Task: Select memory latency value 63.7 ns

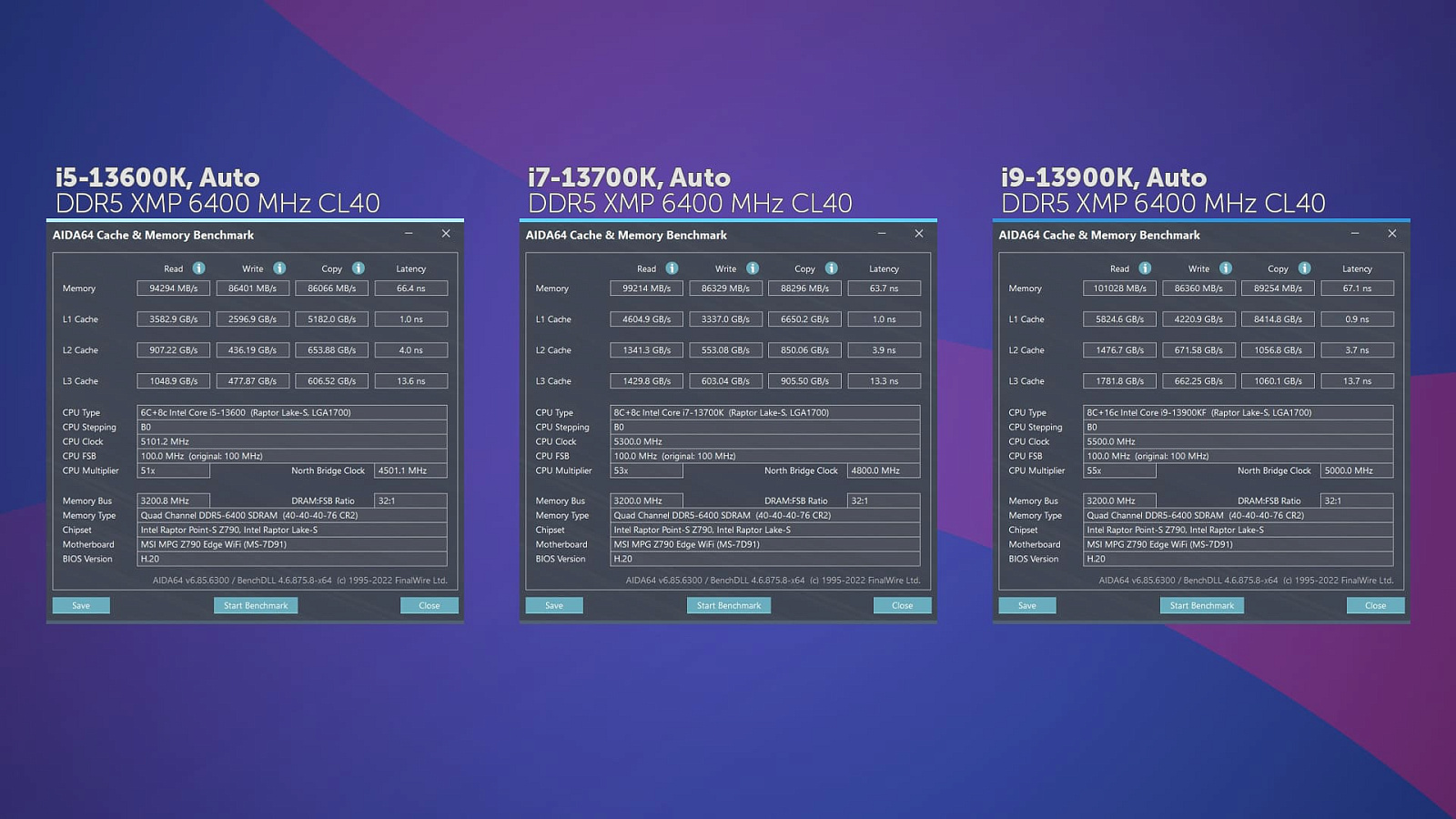Action: coord(885,288)
